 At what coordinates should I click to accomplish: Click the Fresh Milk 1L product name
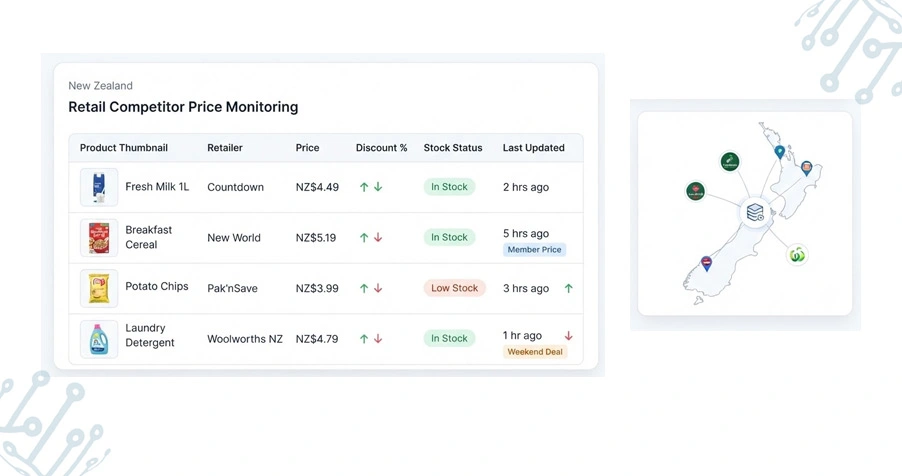[x=157, y=186]
